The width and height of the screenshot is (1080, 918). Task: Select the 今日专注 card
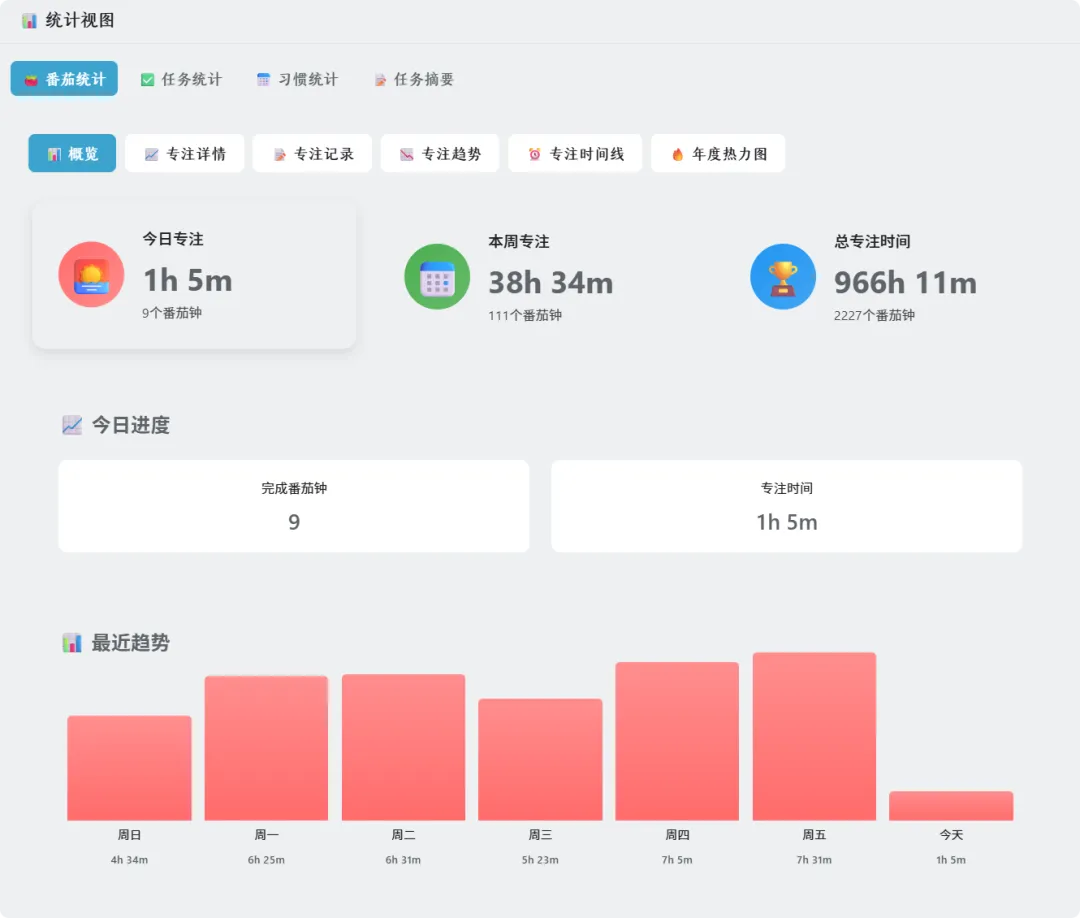pos(194,275)
